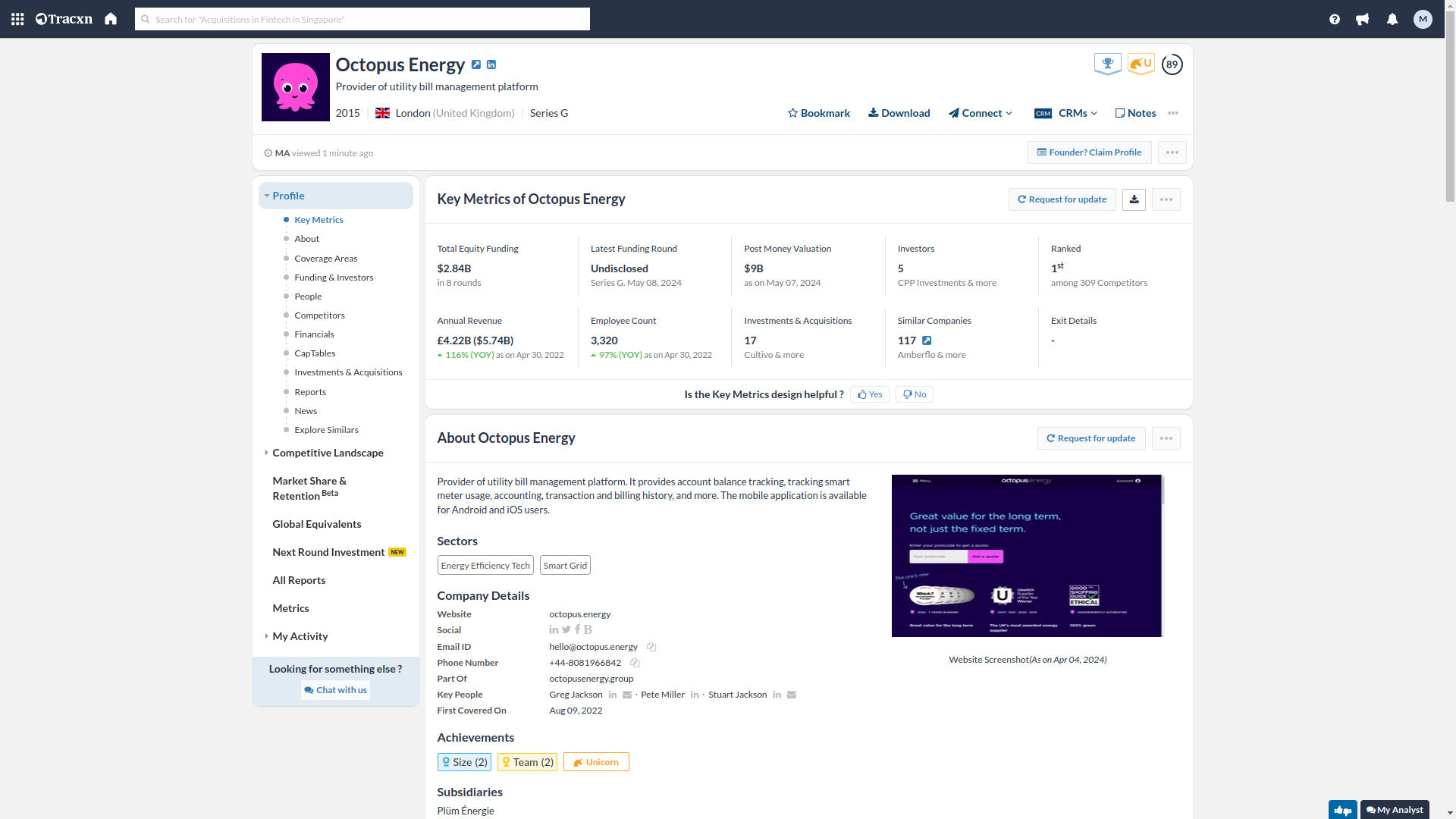
Task: Click the help question mark icon
Action: [1335, 19]
